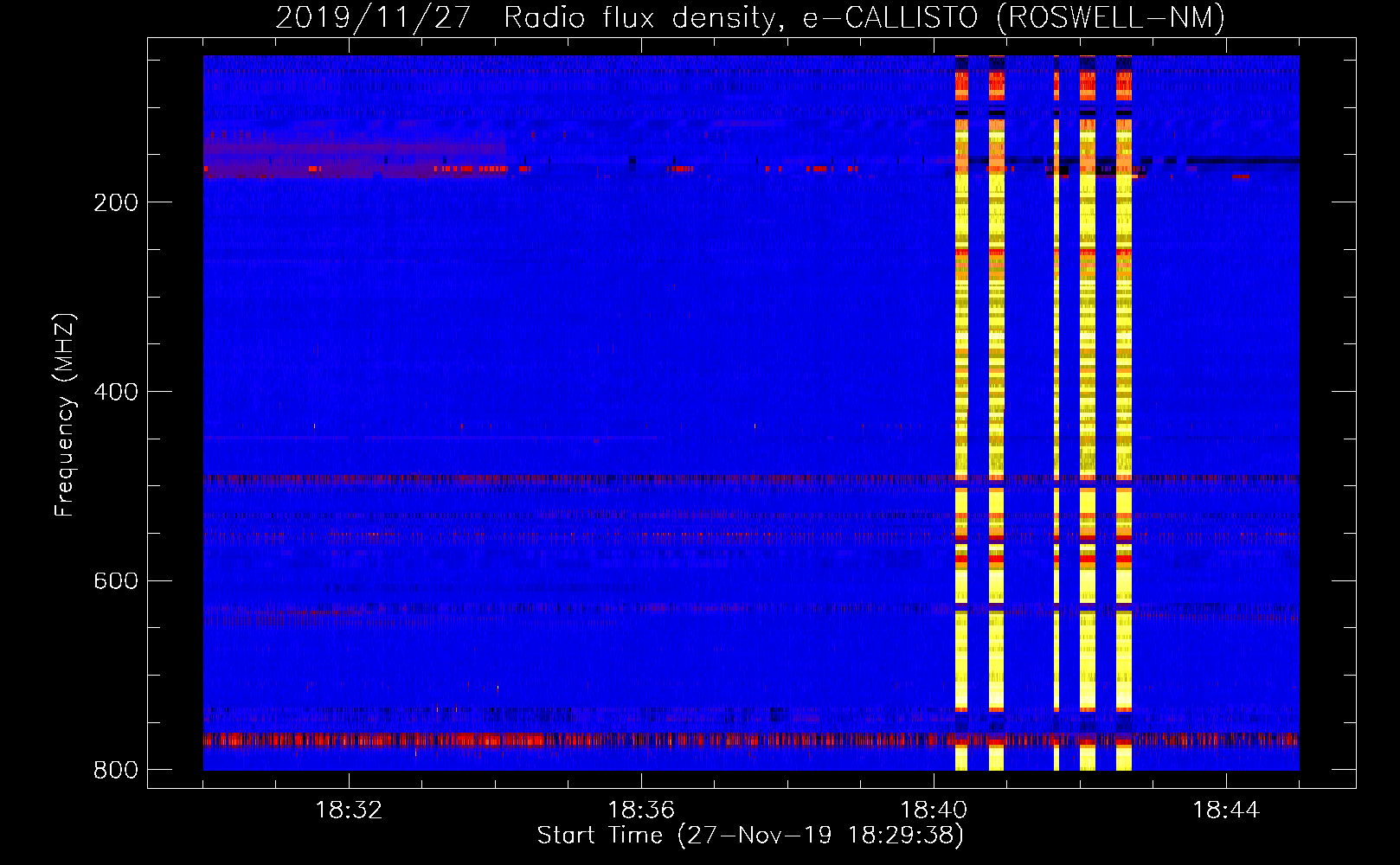Click the '200' frequency tick label

[116, 202]
